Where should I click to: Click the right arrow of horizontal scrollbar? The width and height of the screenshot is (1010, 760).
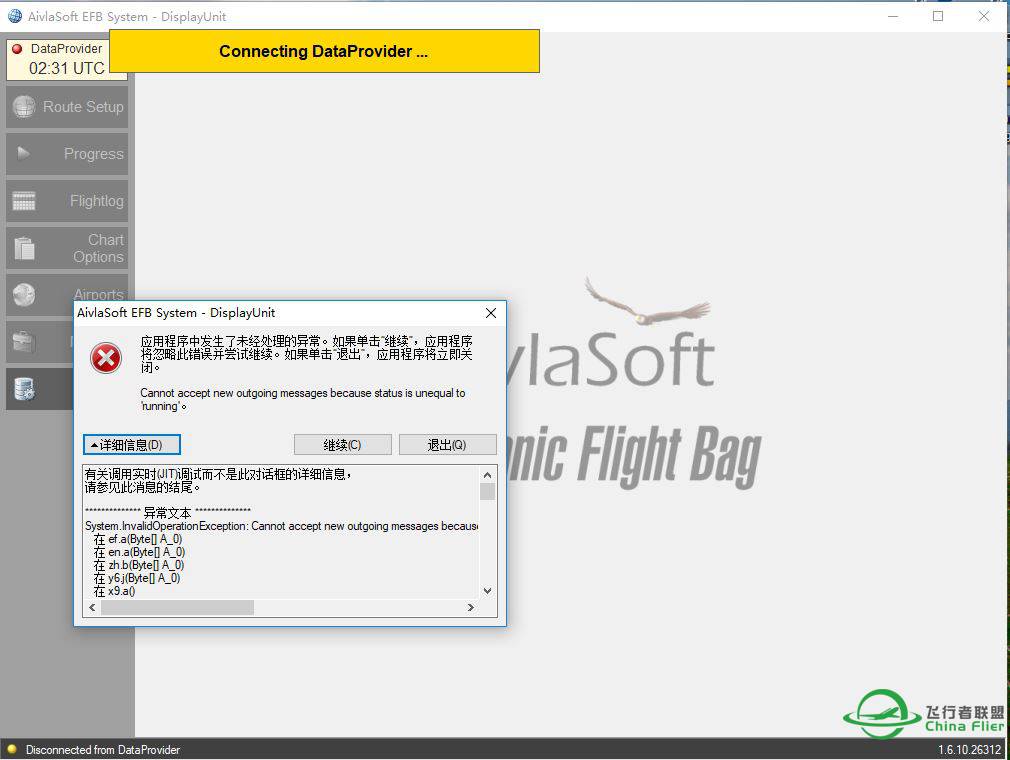pos(471,607)
